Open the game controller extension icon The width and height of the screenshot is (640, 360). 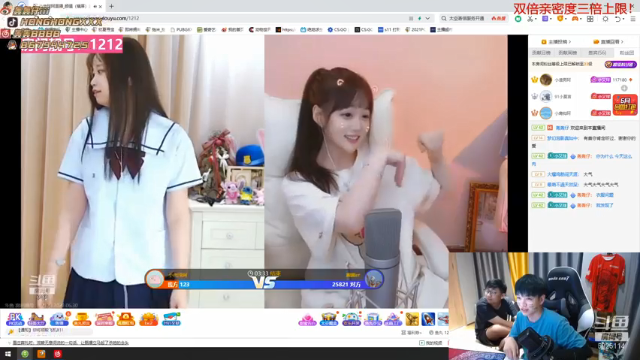click(575, 19)
